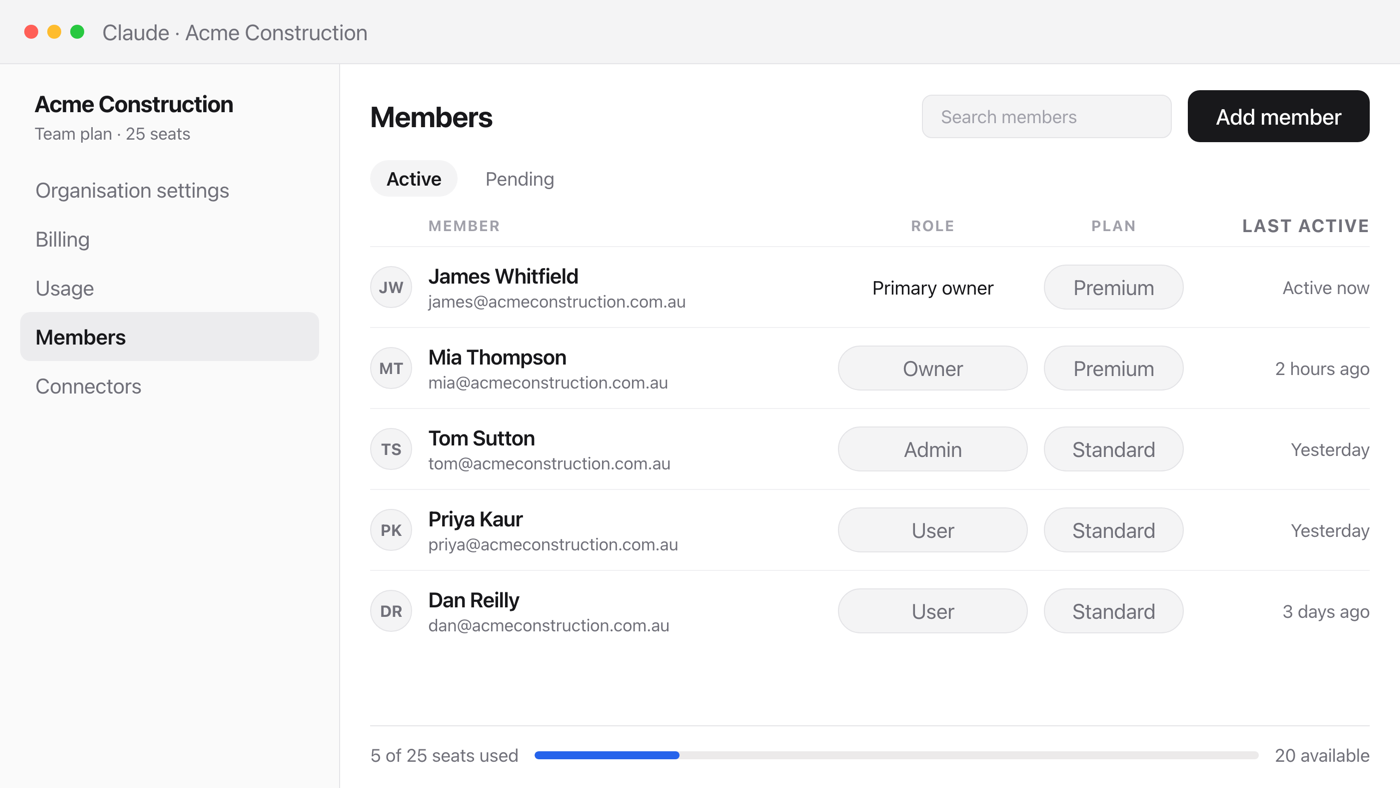Click into the Search members field
Image resolution: width=1400 pixels, height=788 pixels.
[x=1046, y=116]
